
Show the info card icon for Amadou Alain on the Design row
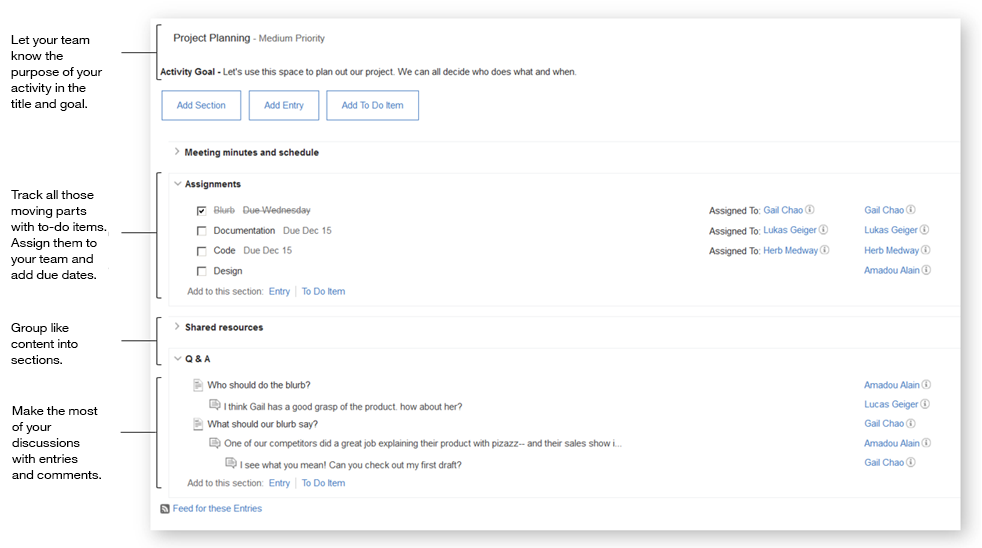point(926,270)
